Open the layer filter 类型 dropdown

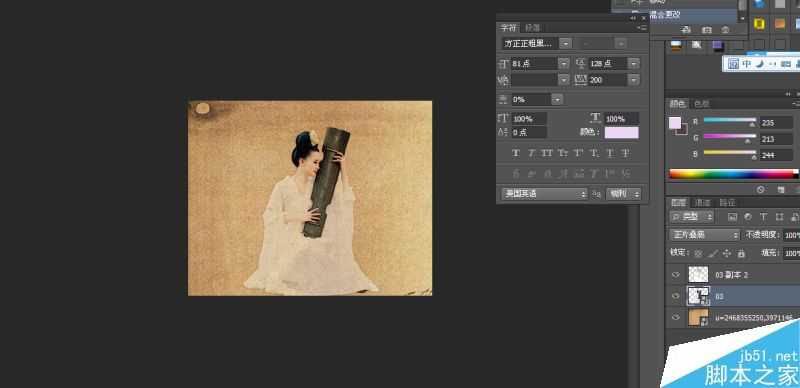(x=691, y=217)
